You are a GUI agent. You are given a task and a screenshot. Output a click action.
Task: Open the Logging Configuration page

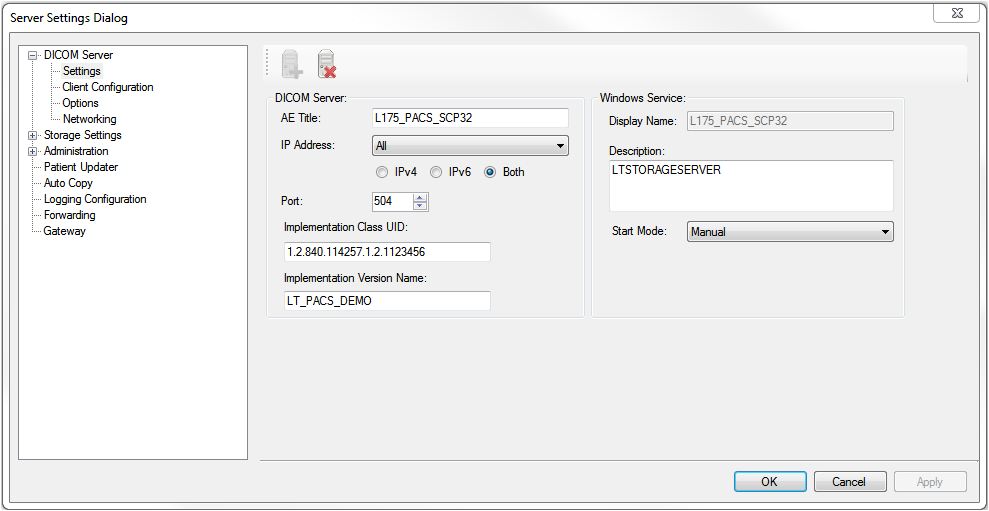tap(95, 199)
